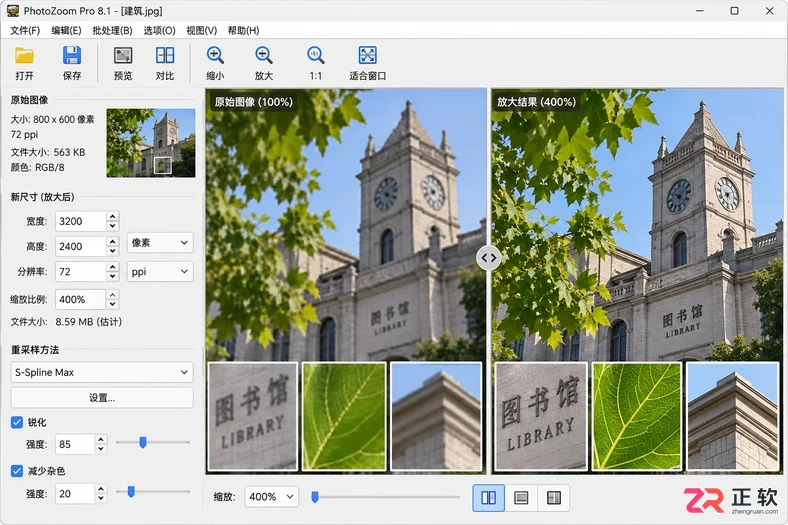Open the bottom 缩放 400% zoom dropdown
This screenshot has height=525, width=788.
tap(271, 497)
